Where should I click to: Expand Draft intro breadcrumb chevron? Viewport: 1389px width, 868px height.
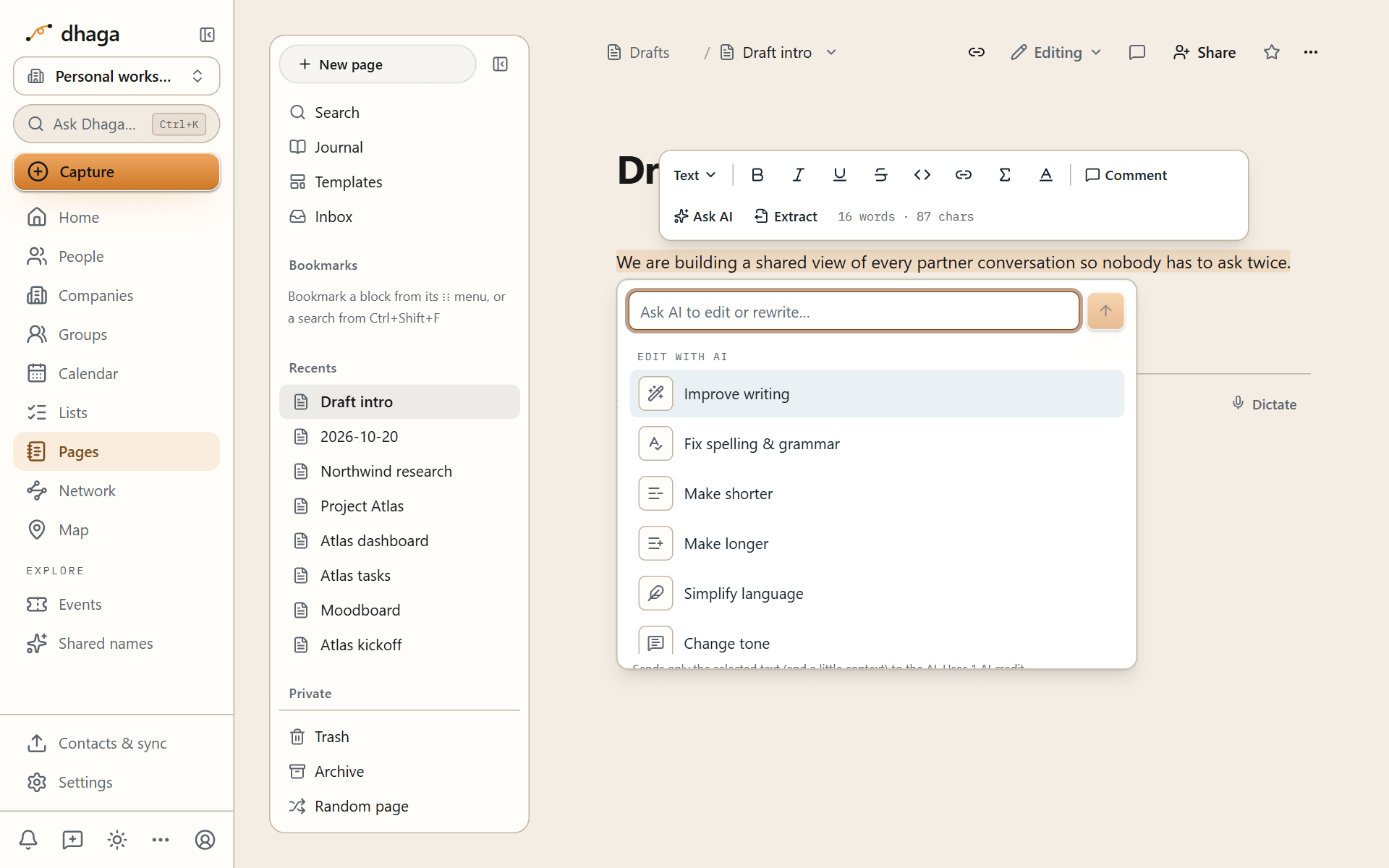[831, 52]
